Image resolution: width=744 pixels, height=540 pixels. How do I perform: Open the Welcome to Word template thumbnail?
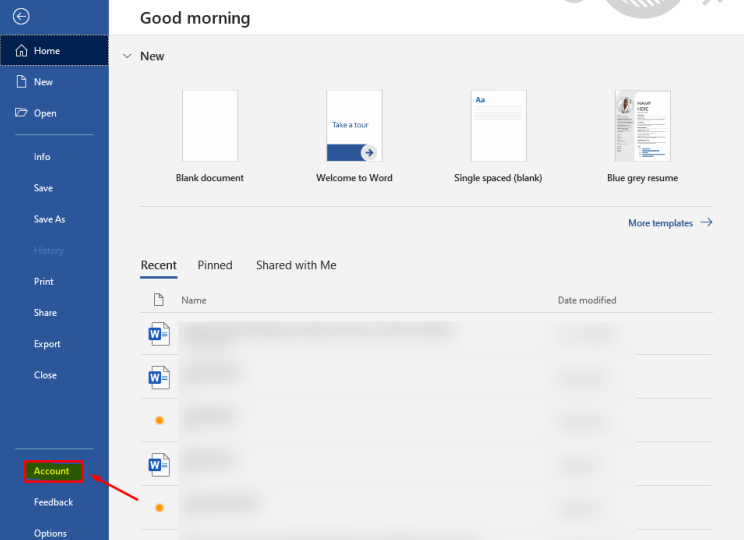click(354, 126)
